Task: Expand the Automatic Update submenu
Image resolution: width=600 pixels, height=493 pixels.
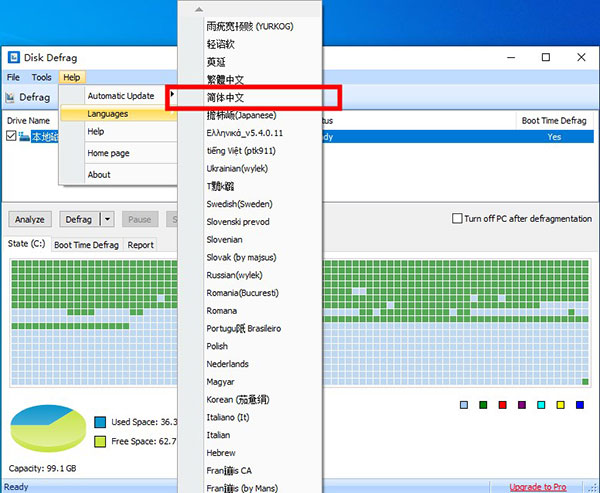Action: [x=120, y=96]
